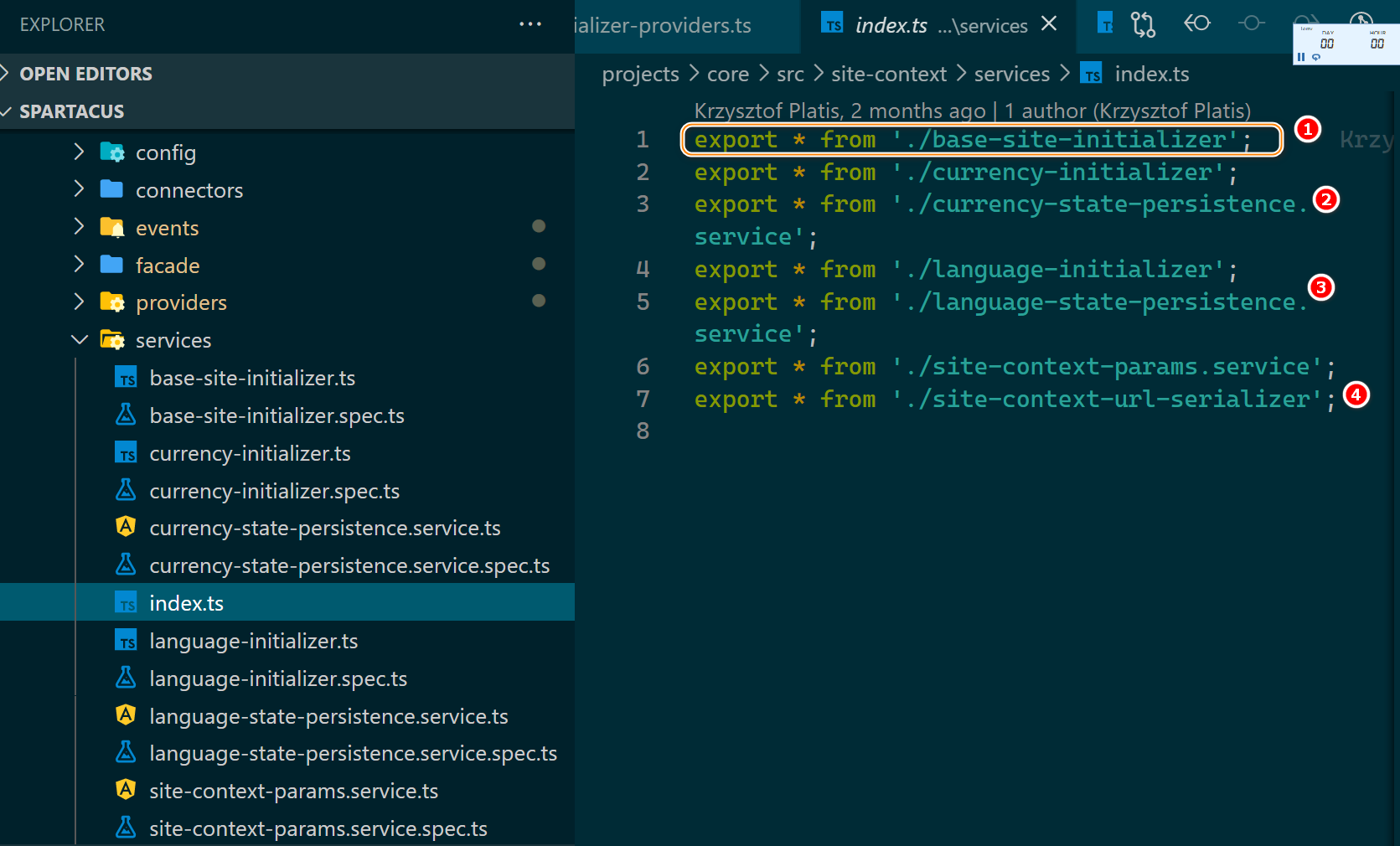Click line number 8 in the gutter
This screenshot has height=846, width=1400.
pos(643,431)
